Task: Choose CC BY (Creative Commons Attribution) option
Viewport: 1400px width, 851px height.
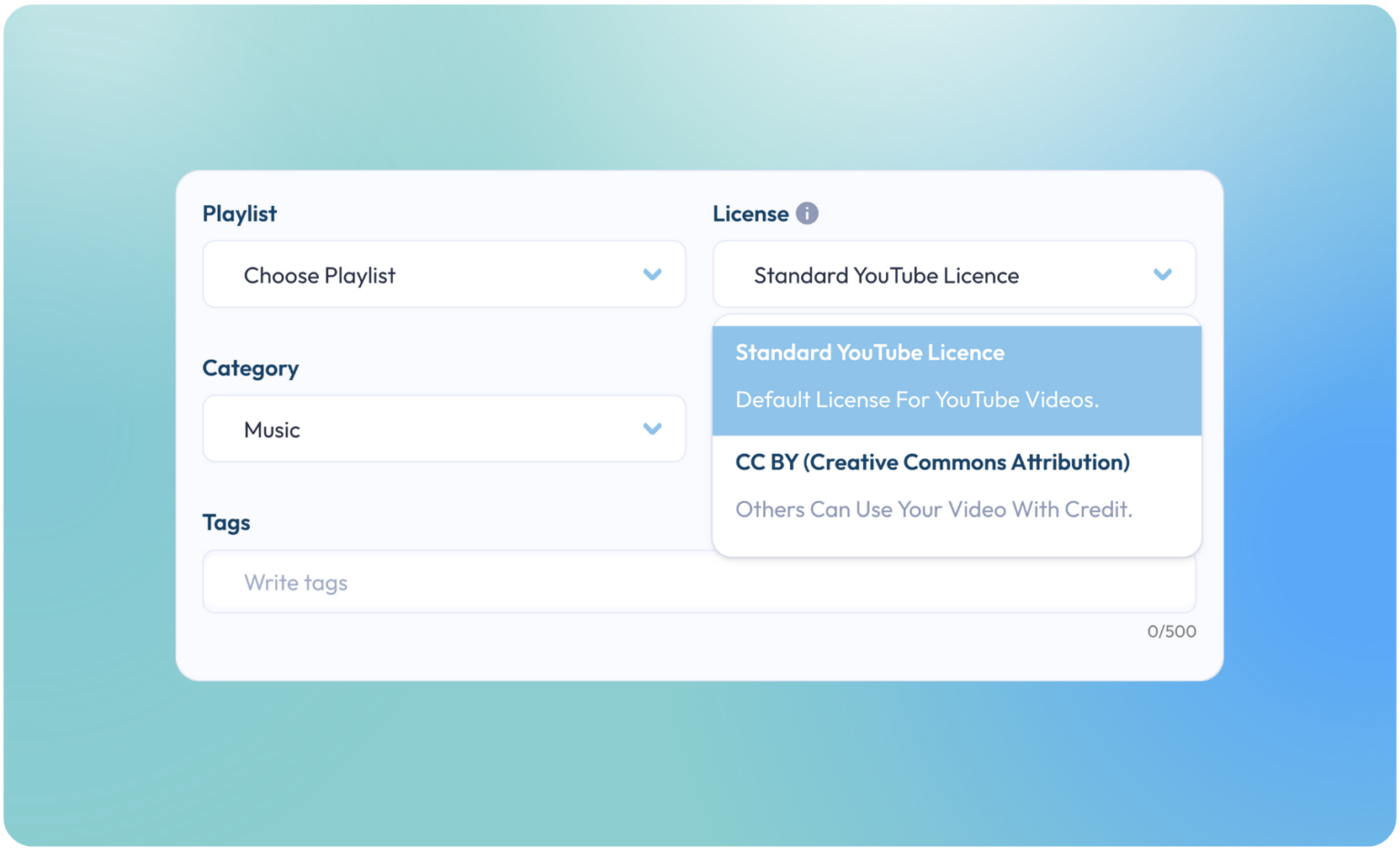Action: pos(957,487)
